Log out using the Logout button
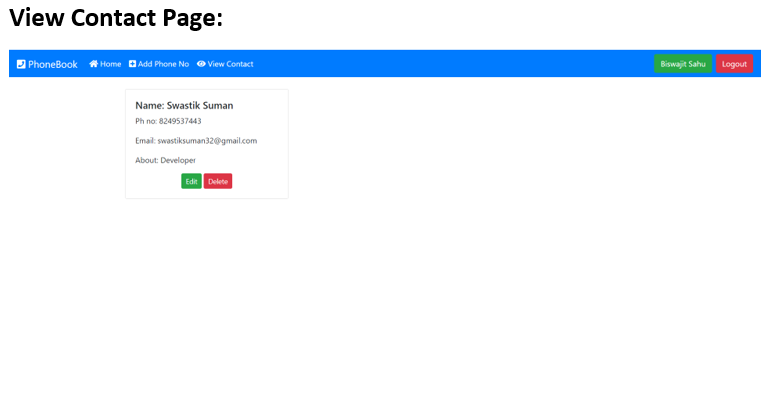This screenshot has height=417, width=767. click(x=734, y=64)
